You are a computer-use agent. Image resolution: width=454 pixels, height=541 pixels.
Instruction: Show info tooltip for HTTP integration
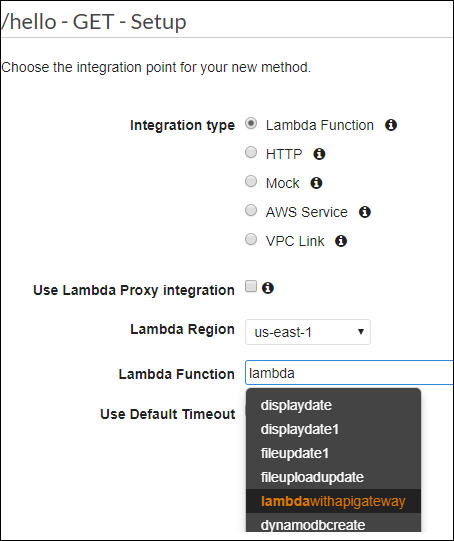coord(319,154)
